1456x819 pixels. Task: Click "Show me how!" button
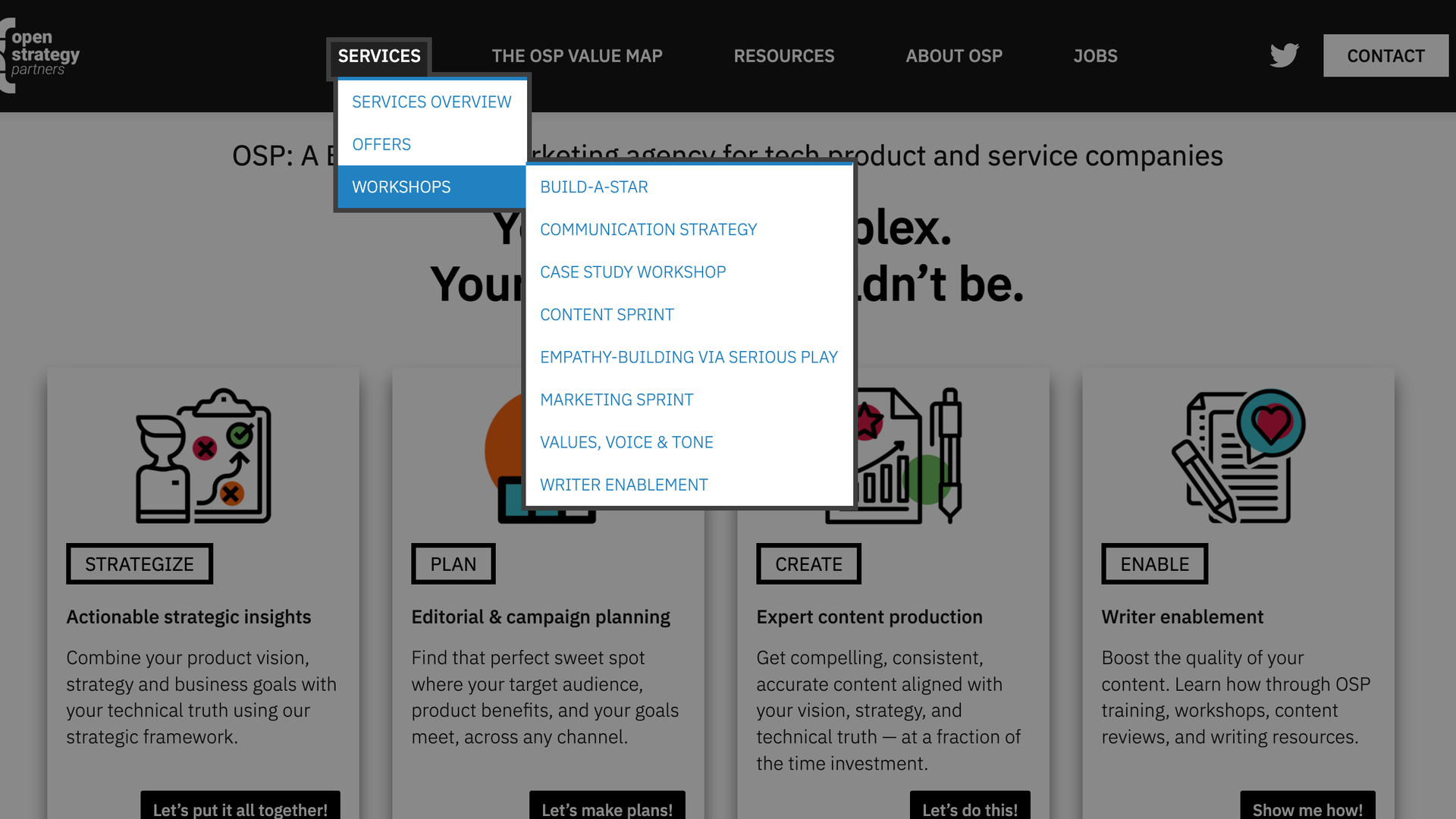1307,808
